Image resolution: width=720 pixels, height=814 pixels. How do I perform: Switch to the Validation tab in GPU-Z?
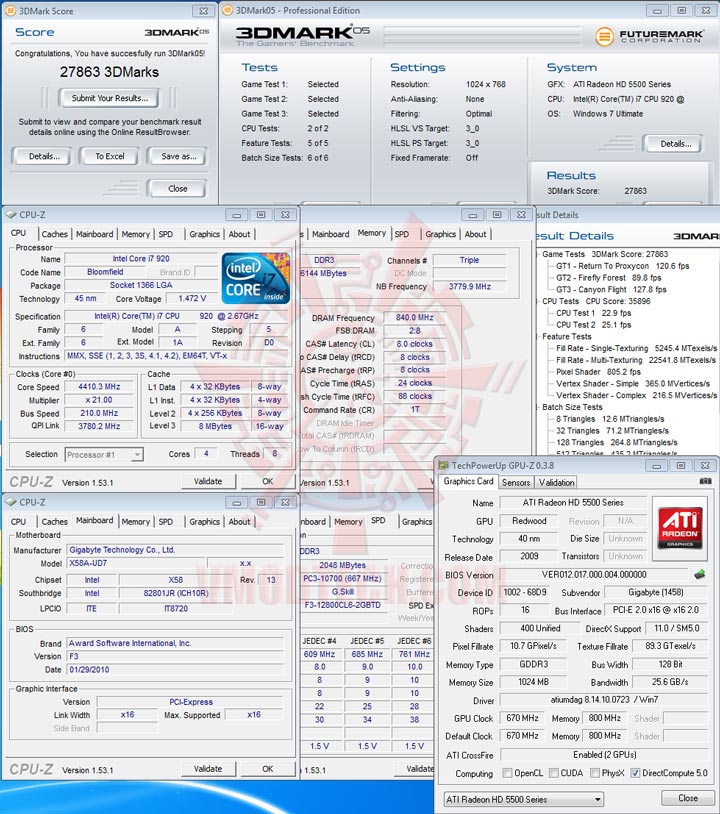pos(556,482)
